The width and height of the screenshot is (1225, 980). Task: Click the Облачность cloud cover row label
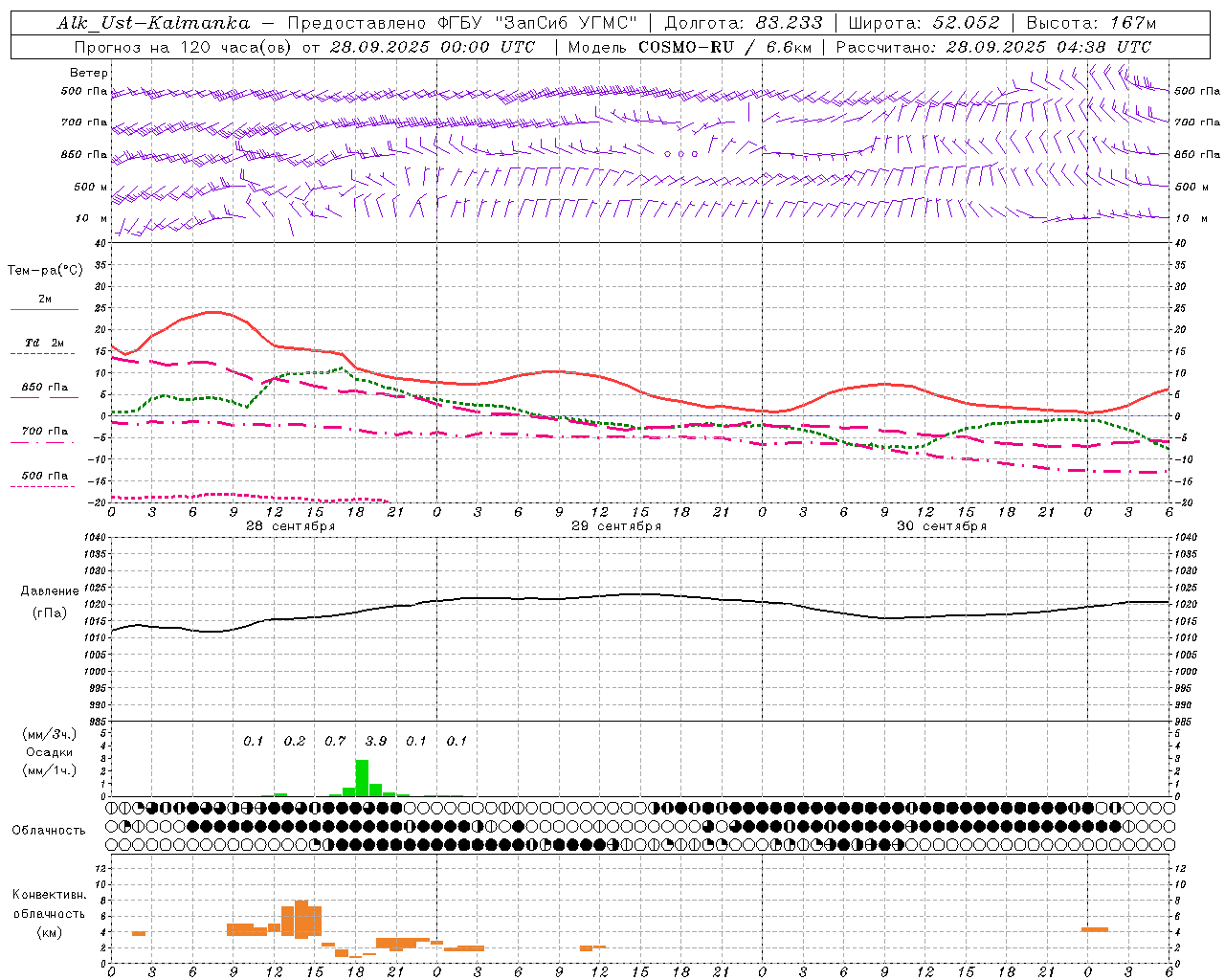point(49,831)
